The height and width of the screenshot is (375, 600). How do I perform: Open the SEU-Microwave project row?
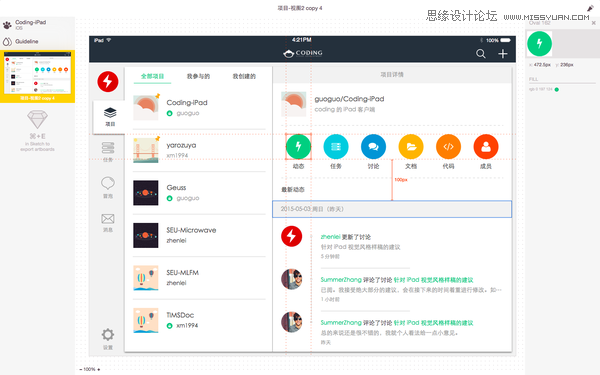point(199,235)
